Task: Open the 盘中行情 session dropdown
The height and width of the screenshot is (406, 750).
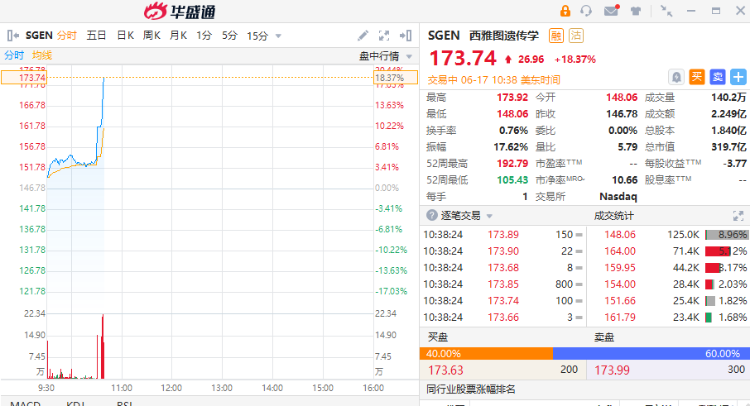Action: coord(386,56)
